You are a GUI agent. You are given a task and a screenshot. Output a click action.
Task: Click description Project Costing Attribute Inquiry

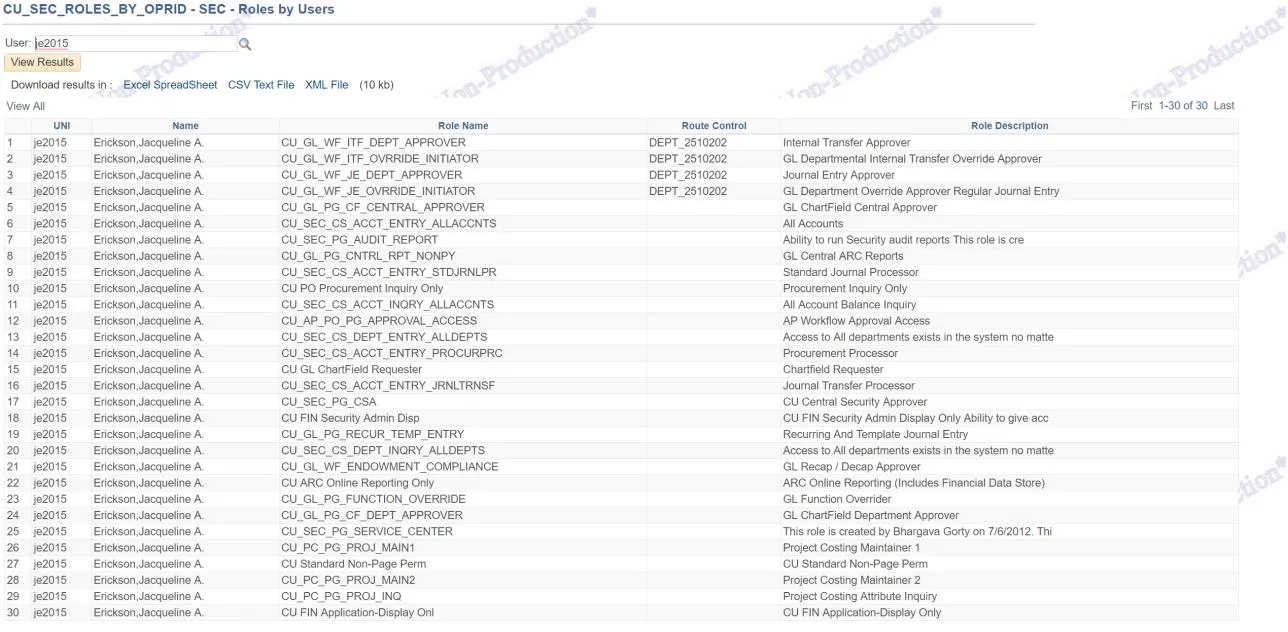point(860,596)
